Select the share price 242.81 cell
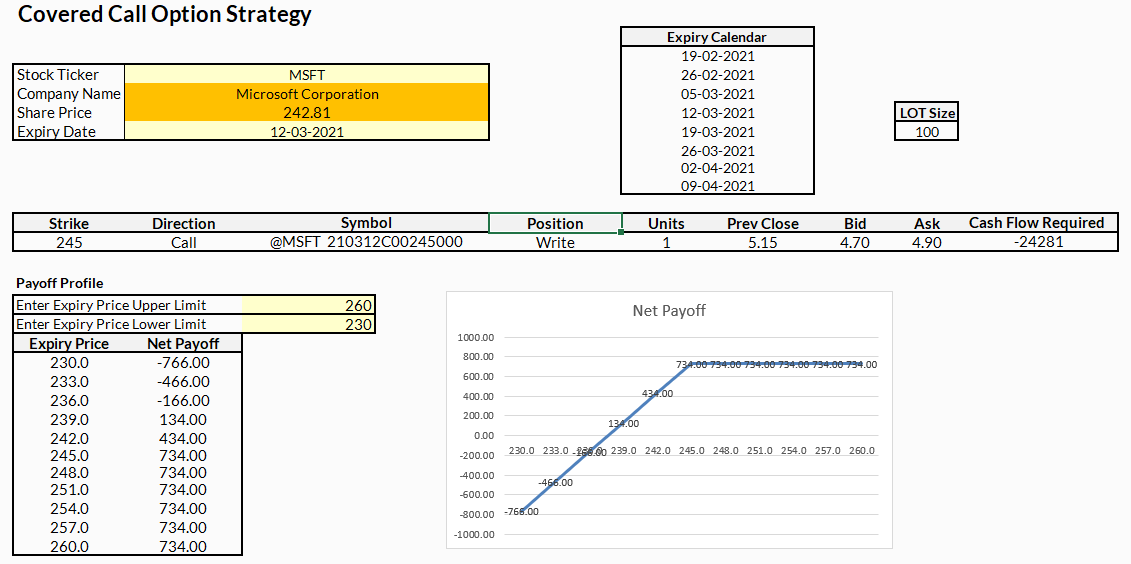This screenshot has width=1131, height=564. (x=307, y=113)
